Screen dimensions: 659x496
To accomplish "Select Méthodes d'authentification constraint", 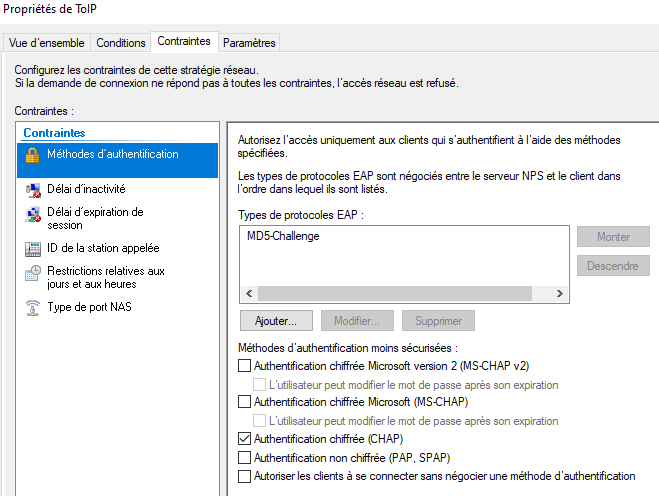I will click(117, 160).
